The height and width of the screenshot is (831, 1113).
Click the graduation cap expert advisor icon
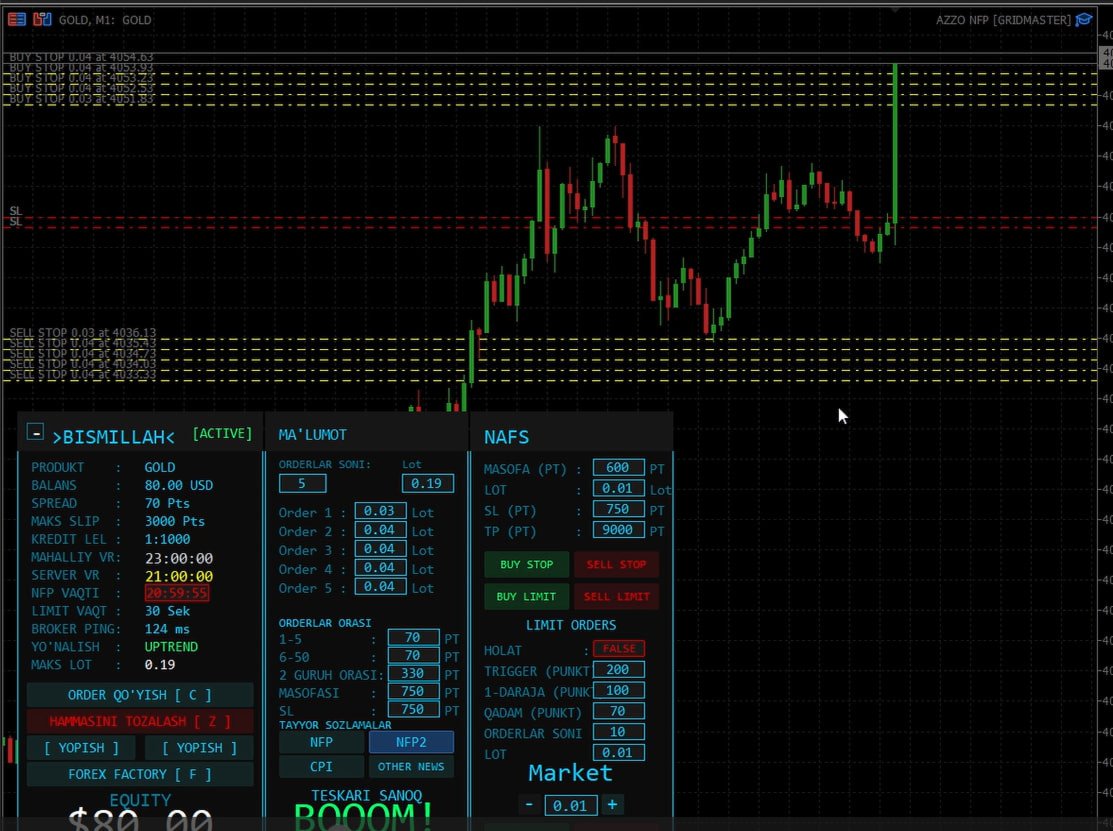1084,19
